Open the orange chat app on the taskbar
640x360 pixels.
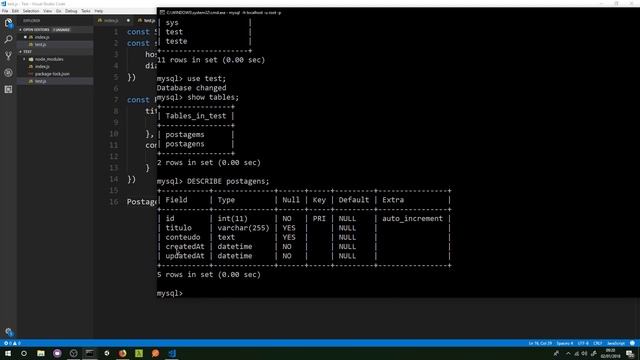[155, 353]
